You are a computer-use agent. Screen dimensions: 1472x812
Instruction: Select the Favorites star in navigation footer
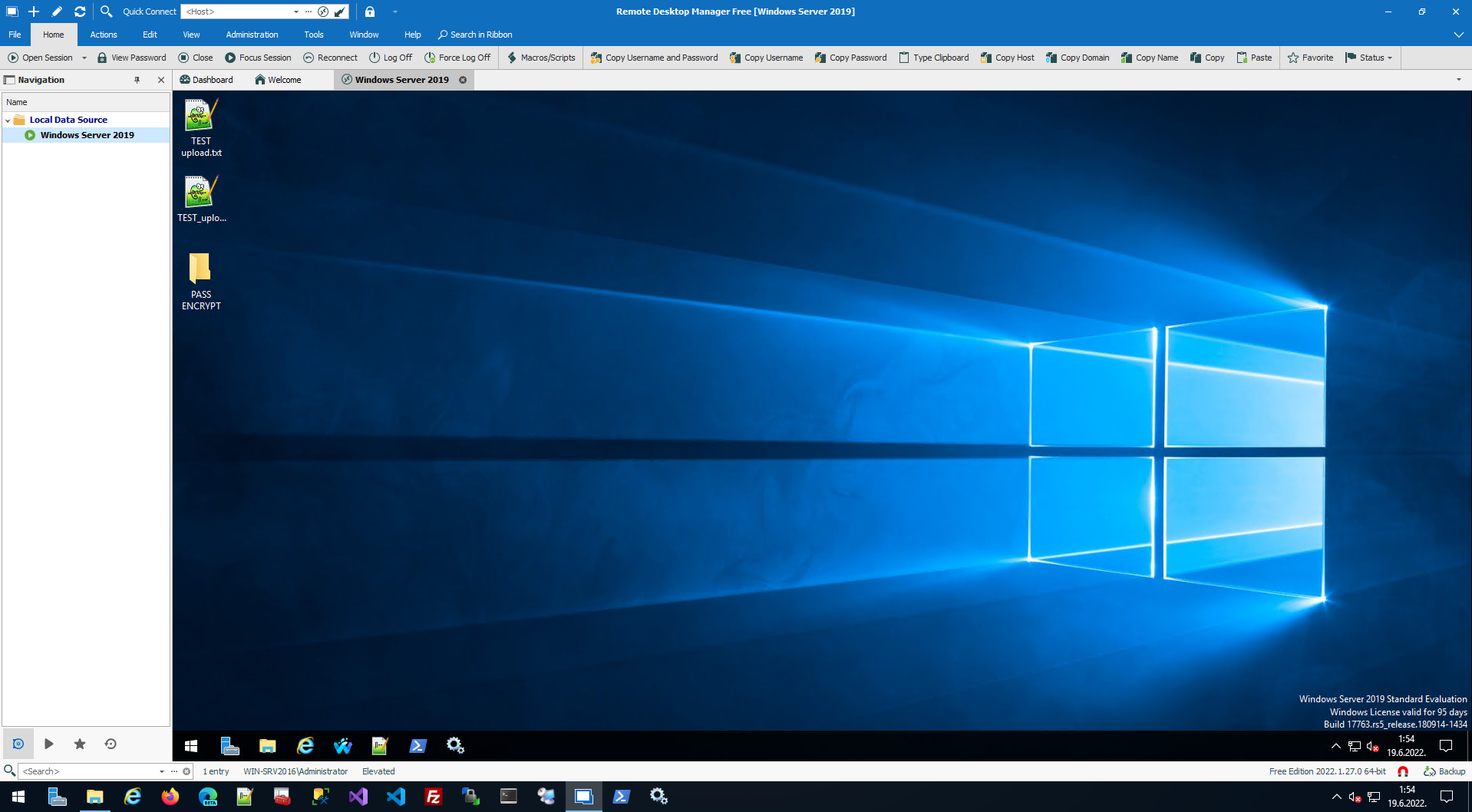(80, 744)
